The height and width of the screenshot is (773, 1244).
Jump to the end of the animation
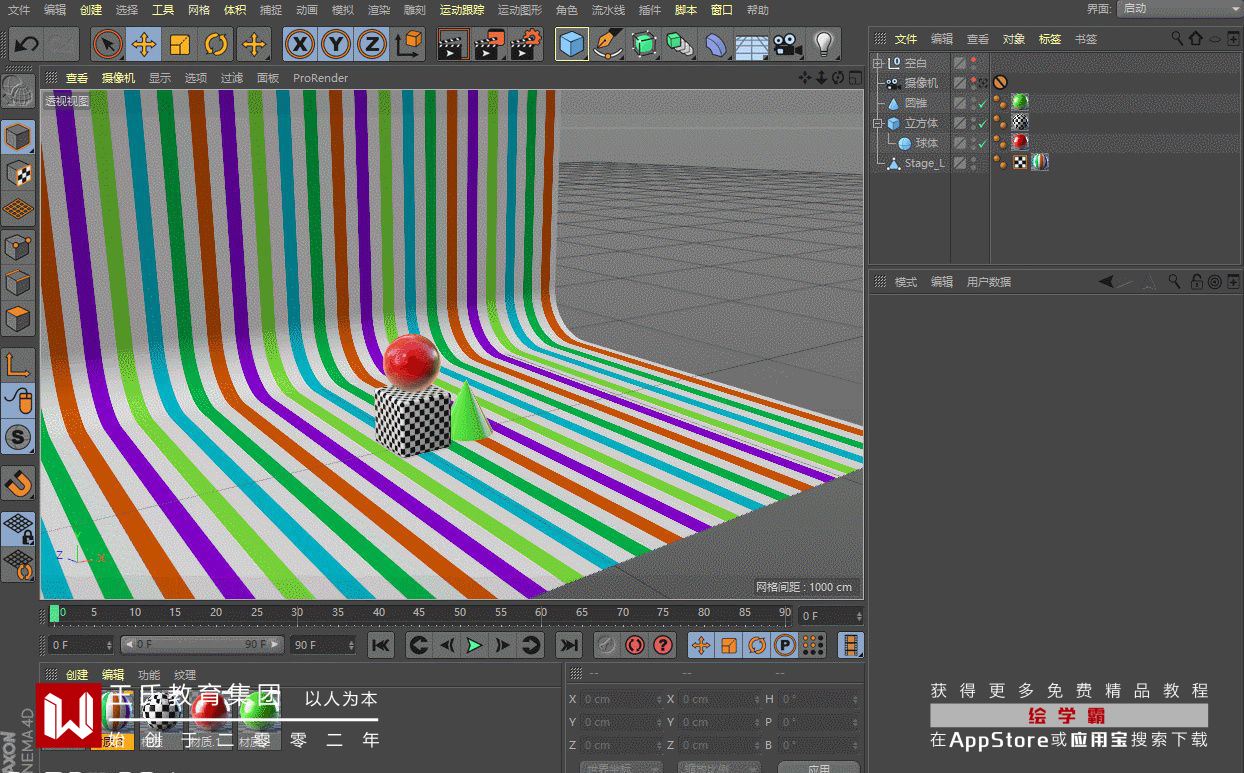click(568, 646)
